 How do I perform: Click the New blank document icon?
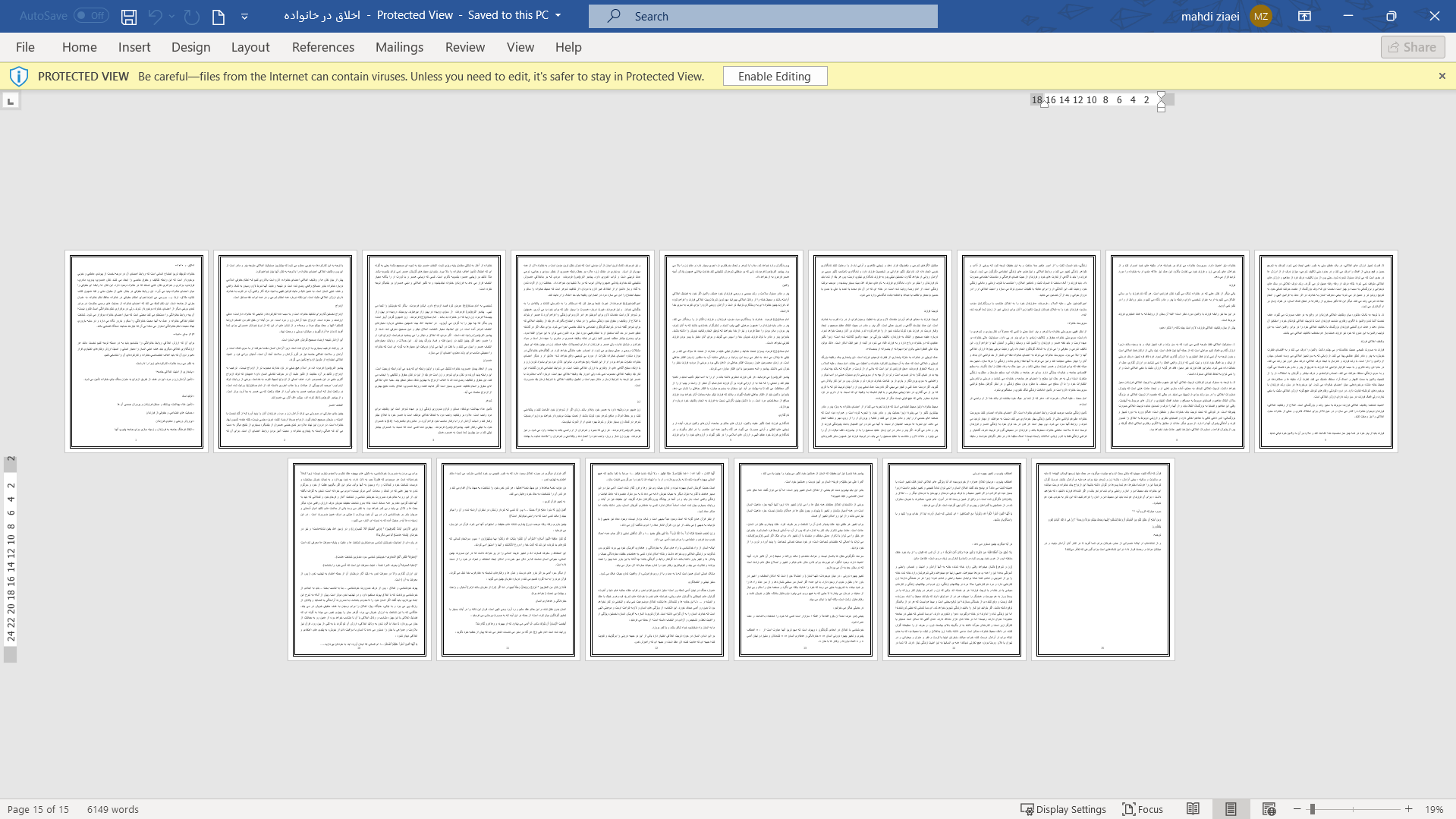[x=219, y=16]
